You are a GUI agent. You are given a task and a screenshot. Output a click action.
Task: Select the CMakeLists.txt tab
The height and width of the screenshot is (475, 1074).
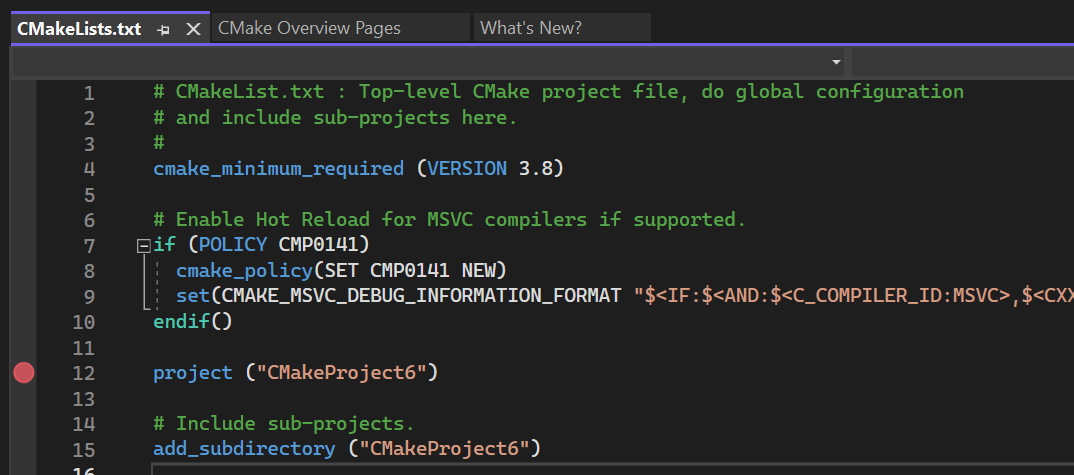pos(79,28)
